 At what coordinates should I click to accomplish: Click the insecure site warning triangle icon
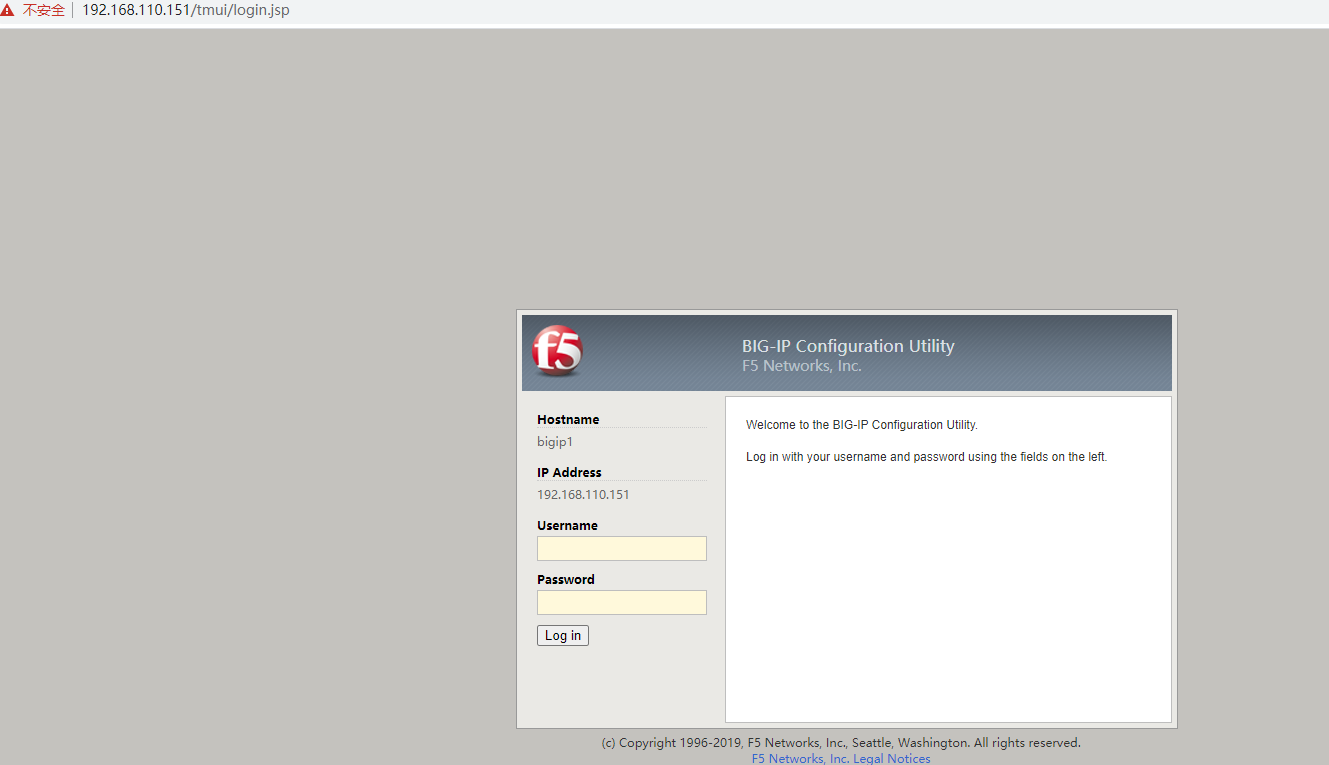click(x=8, y=11)
